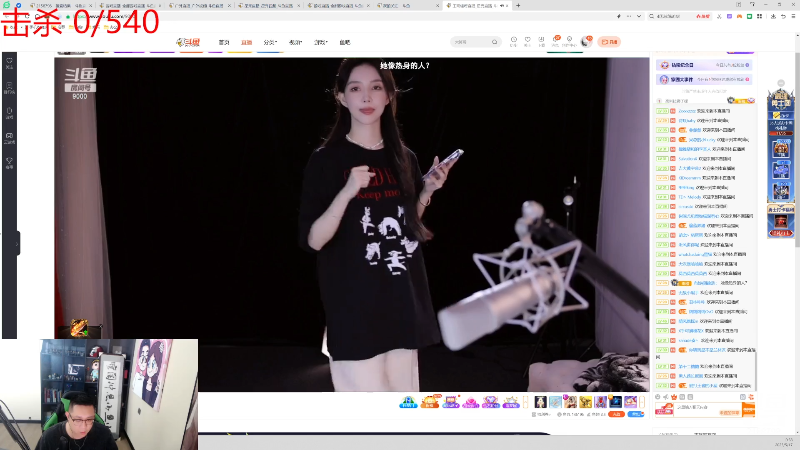Click the second icon in the left dark sidebar
Image resolution: width=800 pixels, height=450 pixels.
pos(9,88)
